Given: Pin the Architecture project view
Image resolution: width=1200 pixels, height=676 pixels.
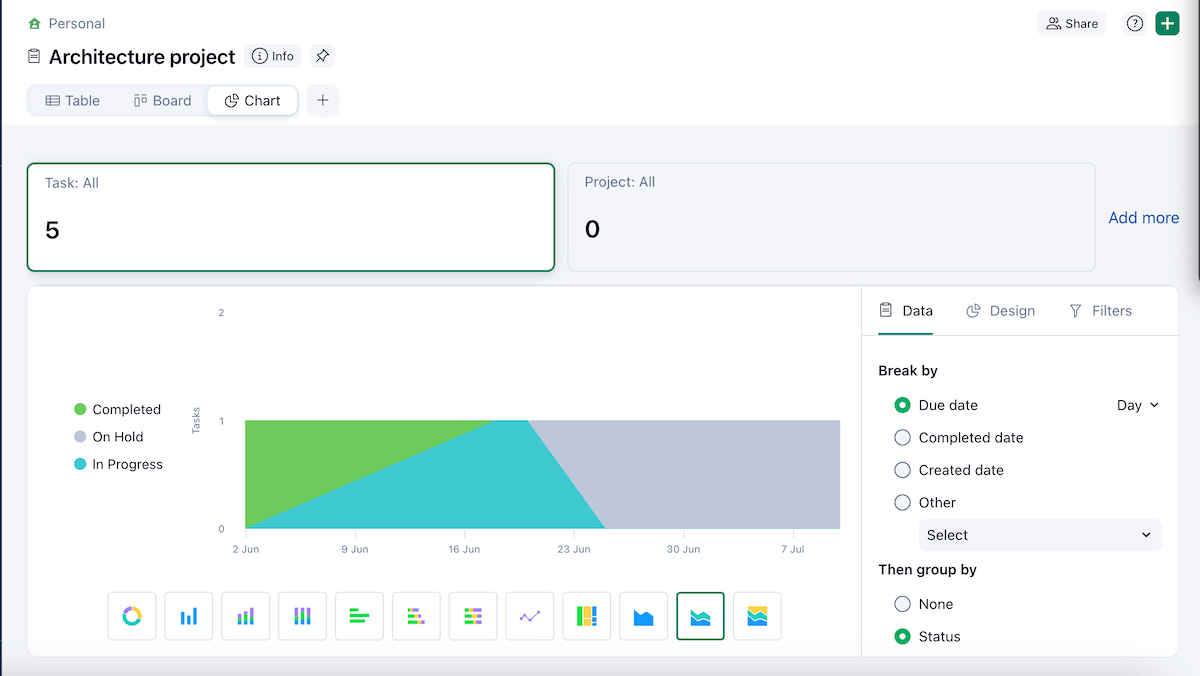Looking at the screenshot, I should pyautogui.click(x=322, y=56).
